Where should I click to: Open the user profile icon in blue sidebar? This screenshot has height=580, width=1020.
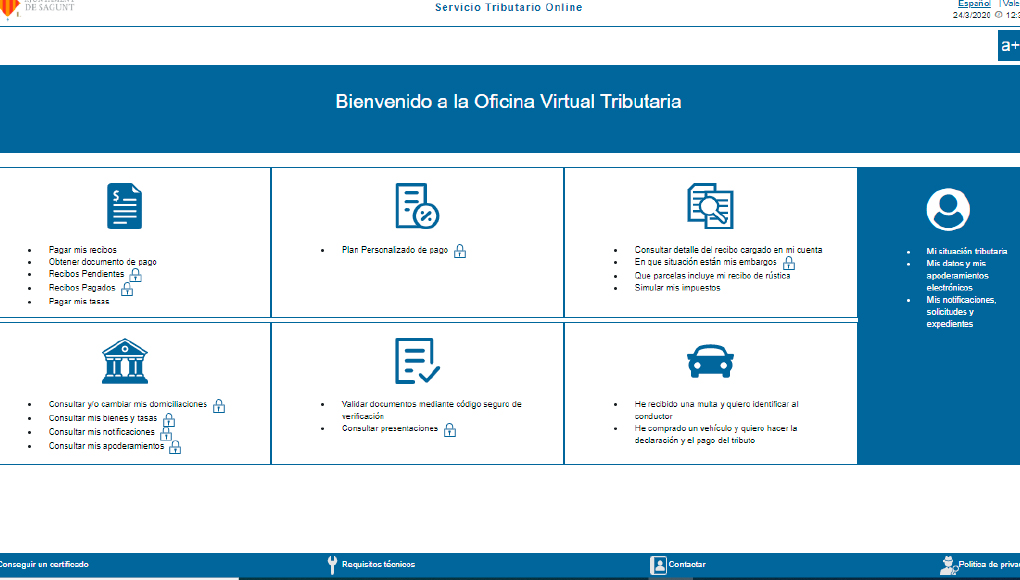point(946,210)
